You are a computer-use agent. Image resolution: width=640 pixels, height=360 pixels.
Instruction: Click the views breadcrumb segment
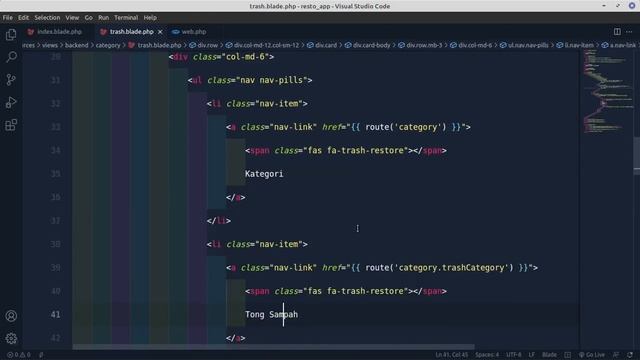click(x=50, y=45)
